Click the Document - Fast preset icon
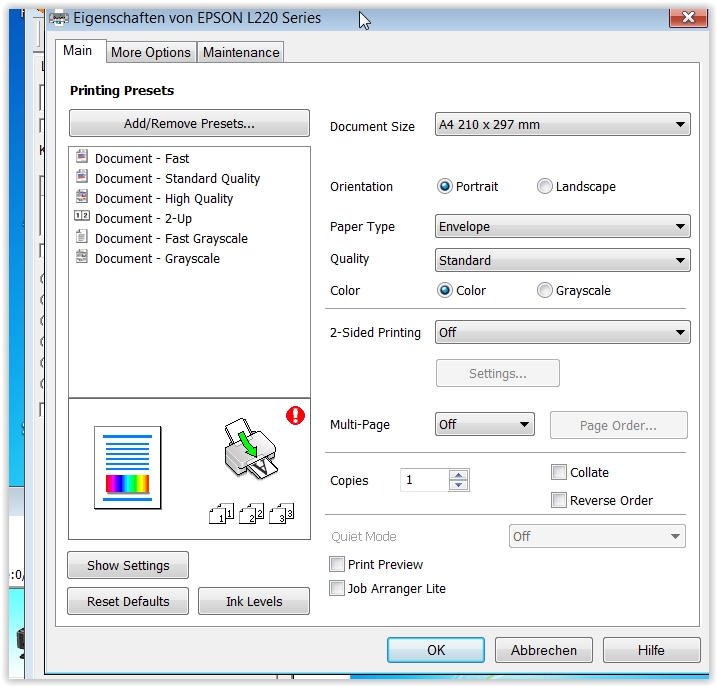 82,158
